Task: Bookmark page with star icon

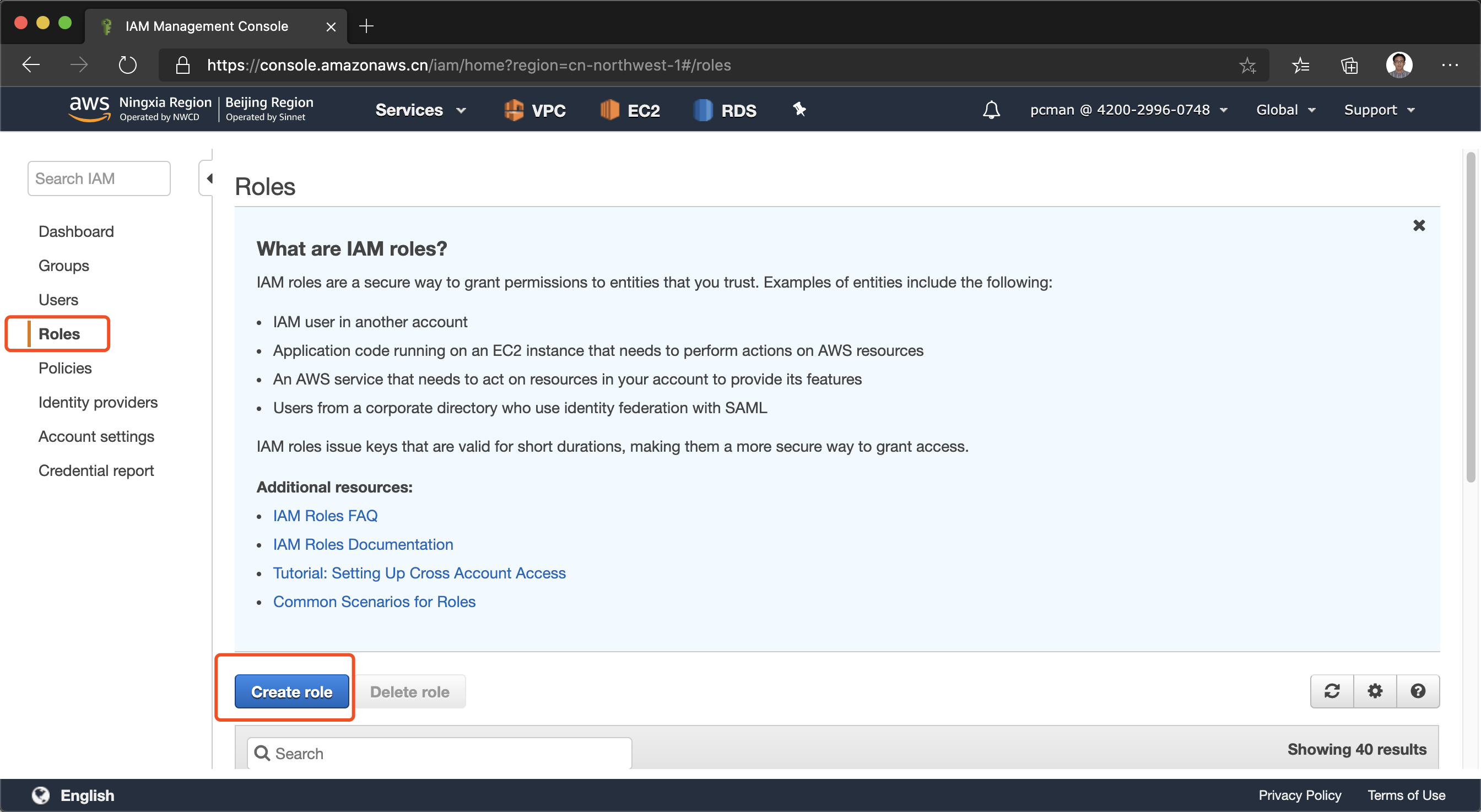Action: coord(1247,66)
